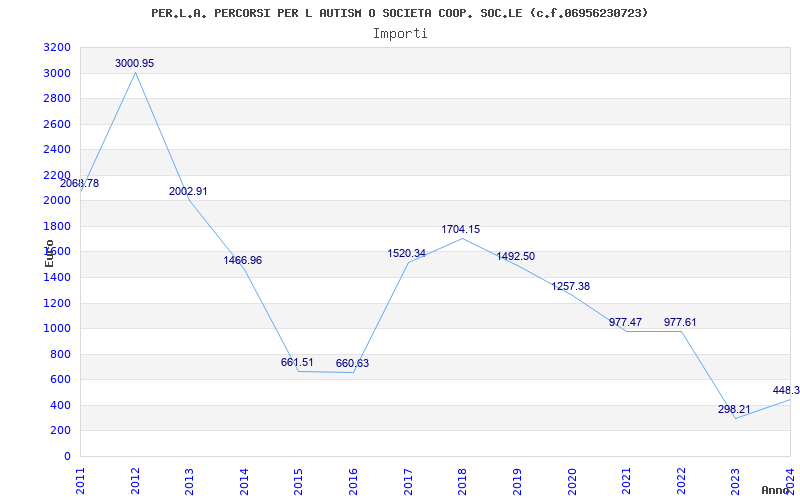Click the y-axis value 400
This screenshot has height=500, width=800.
click(x=61, y=405)
